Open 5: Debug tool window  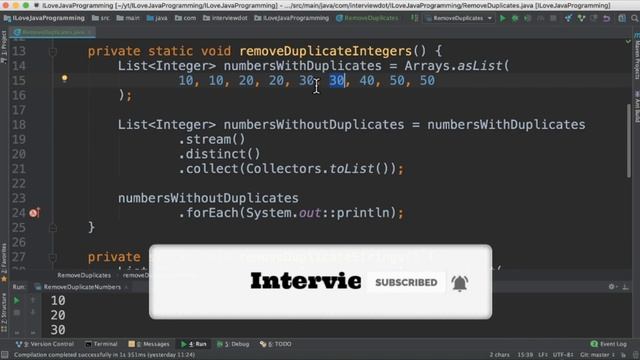point(233,344)
